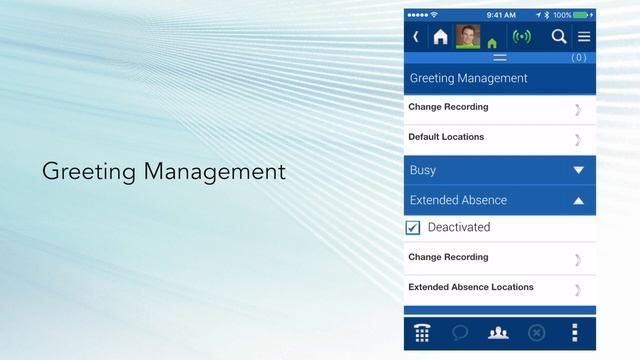This screenshot has height=360, width=640.
Task: Open the user profile photo
Action: coord(468,37)
